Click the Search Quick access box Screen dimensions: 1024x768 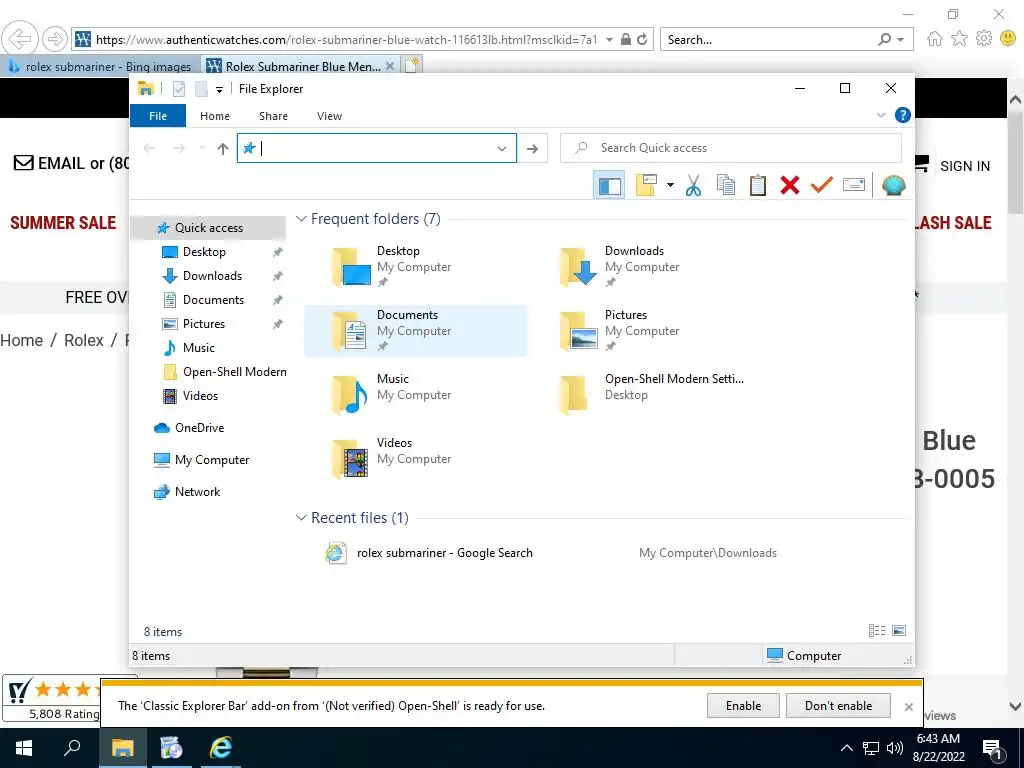731,148
